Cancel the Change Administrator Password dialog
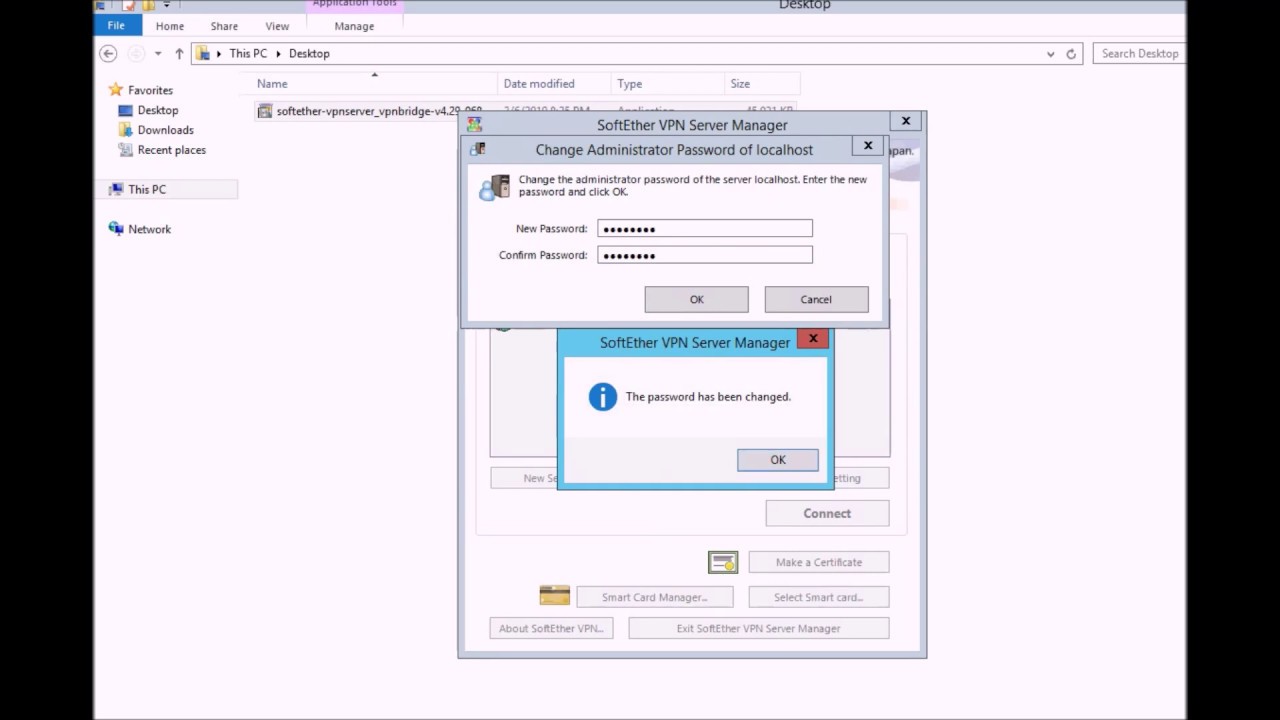This screenshot has height=720, width=1280. (816, 299)
